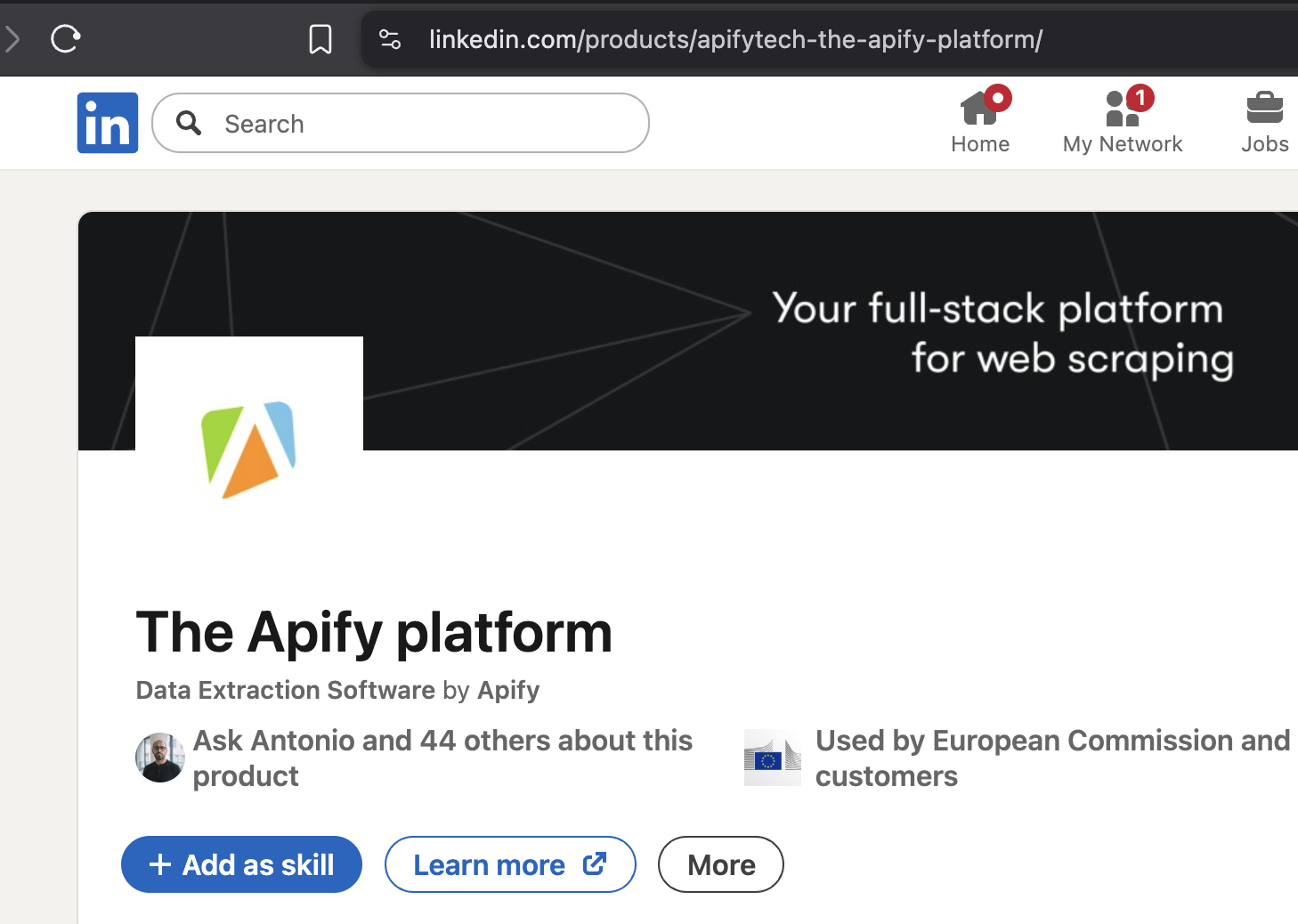The width and height of the screenshot is (1298, 924).
Task: Reload the page with the browser refresh icon
Action: point(66,38)
